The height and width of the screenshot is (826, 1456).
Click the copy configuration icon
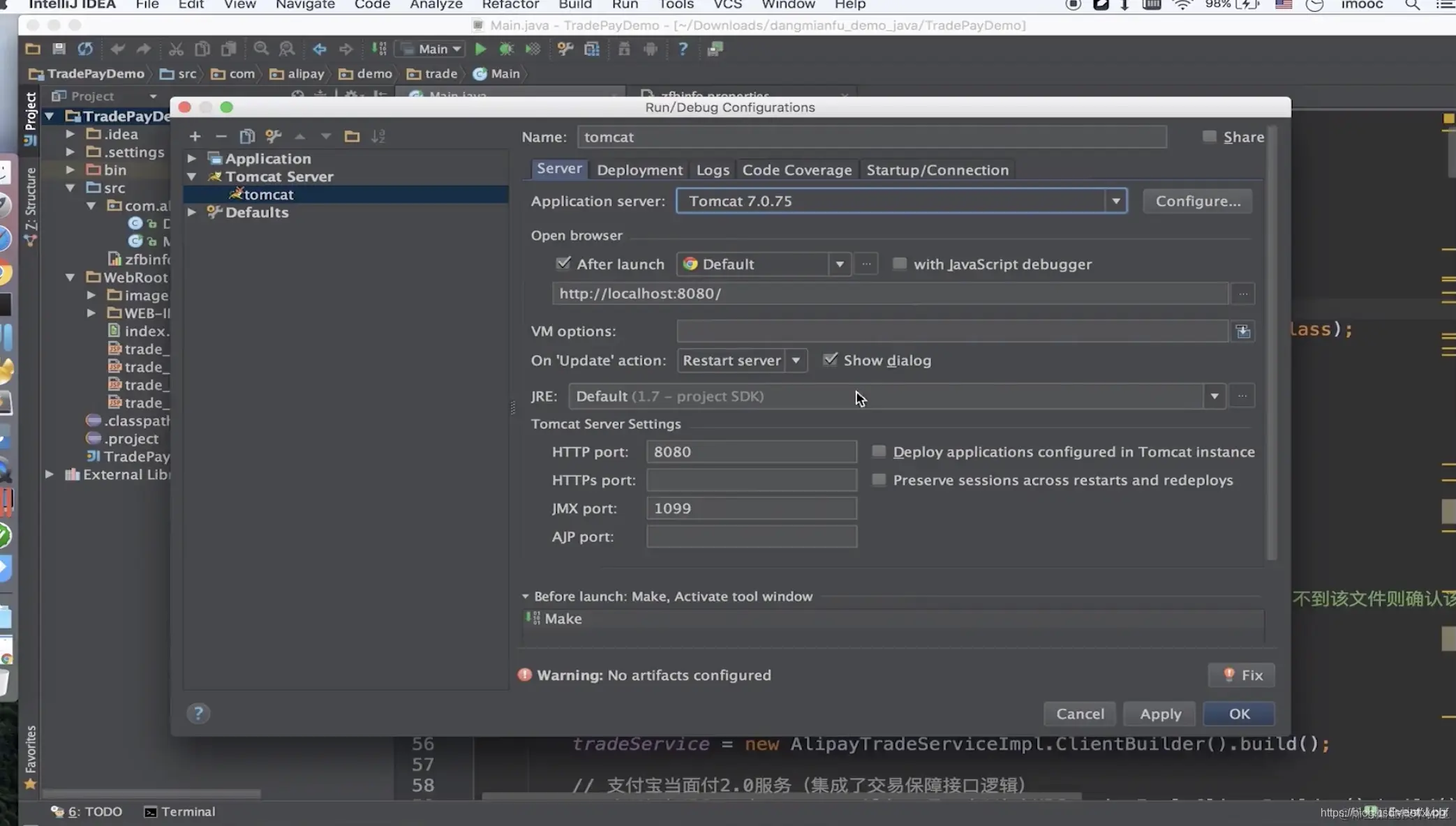[x=247, y=137]
